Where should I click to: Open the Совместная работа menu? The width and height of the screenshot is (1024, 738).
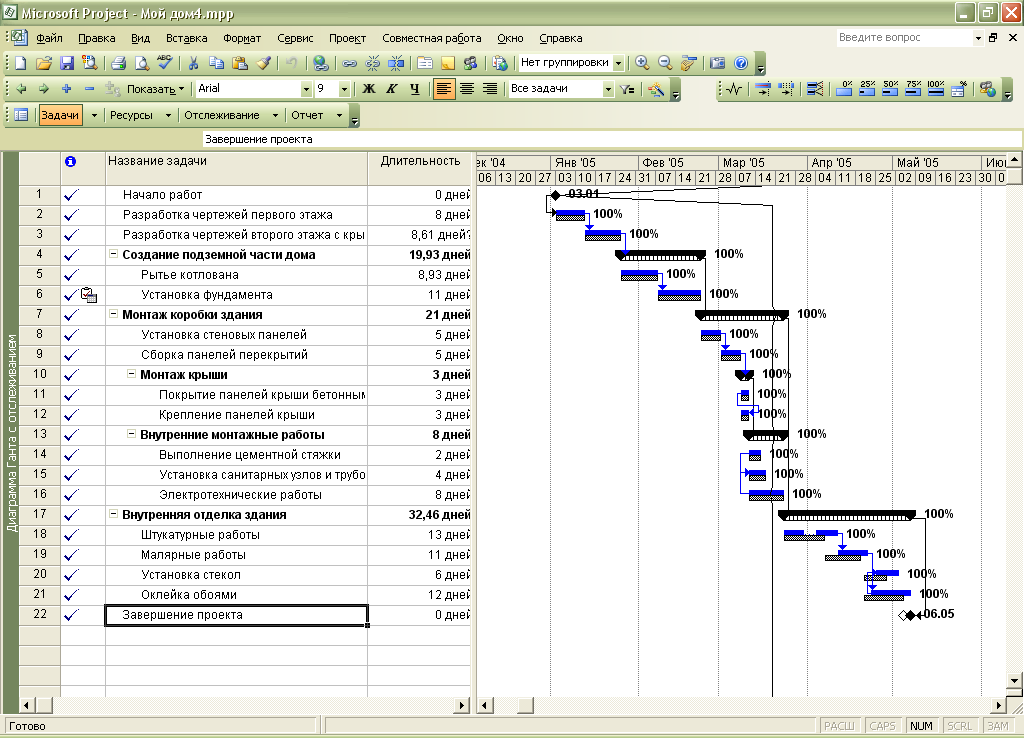[x=432, y=39]
